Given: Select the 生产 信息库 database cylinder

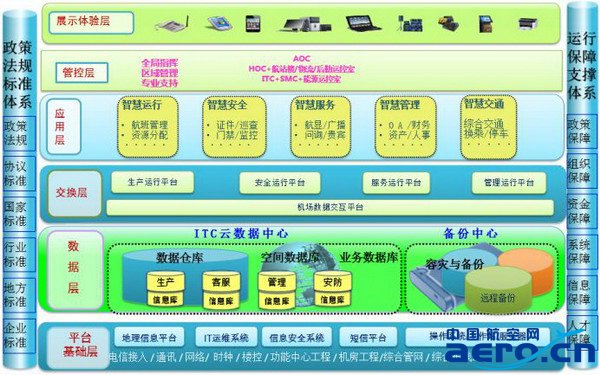Looking at the screenshot, I should point(165,289).
